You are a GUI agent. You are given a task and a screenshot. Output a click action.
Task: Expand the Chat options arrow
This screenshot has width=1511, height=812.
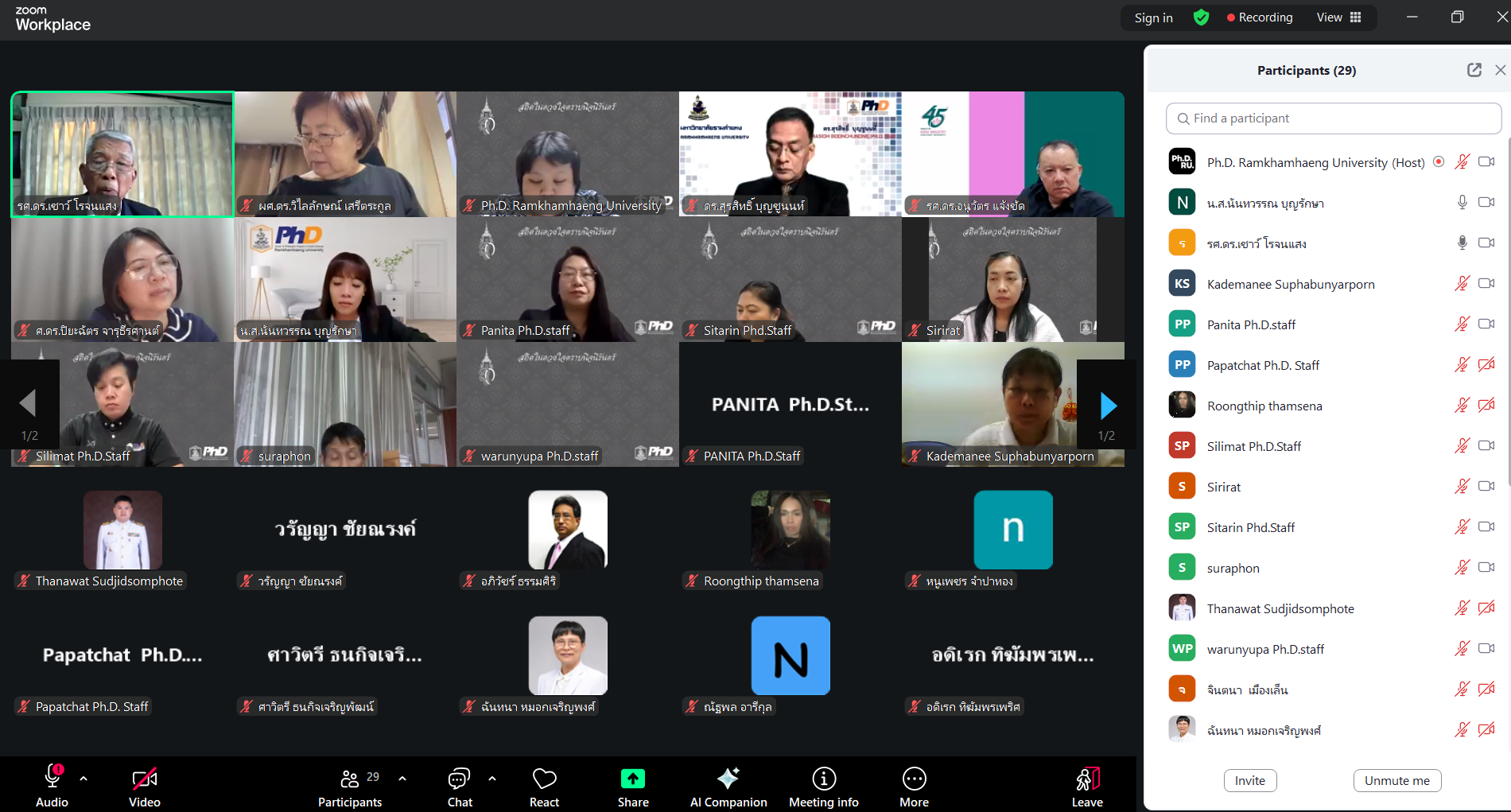pyautogui.click(x=492, y=779)
